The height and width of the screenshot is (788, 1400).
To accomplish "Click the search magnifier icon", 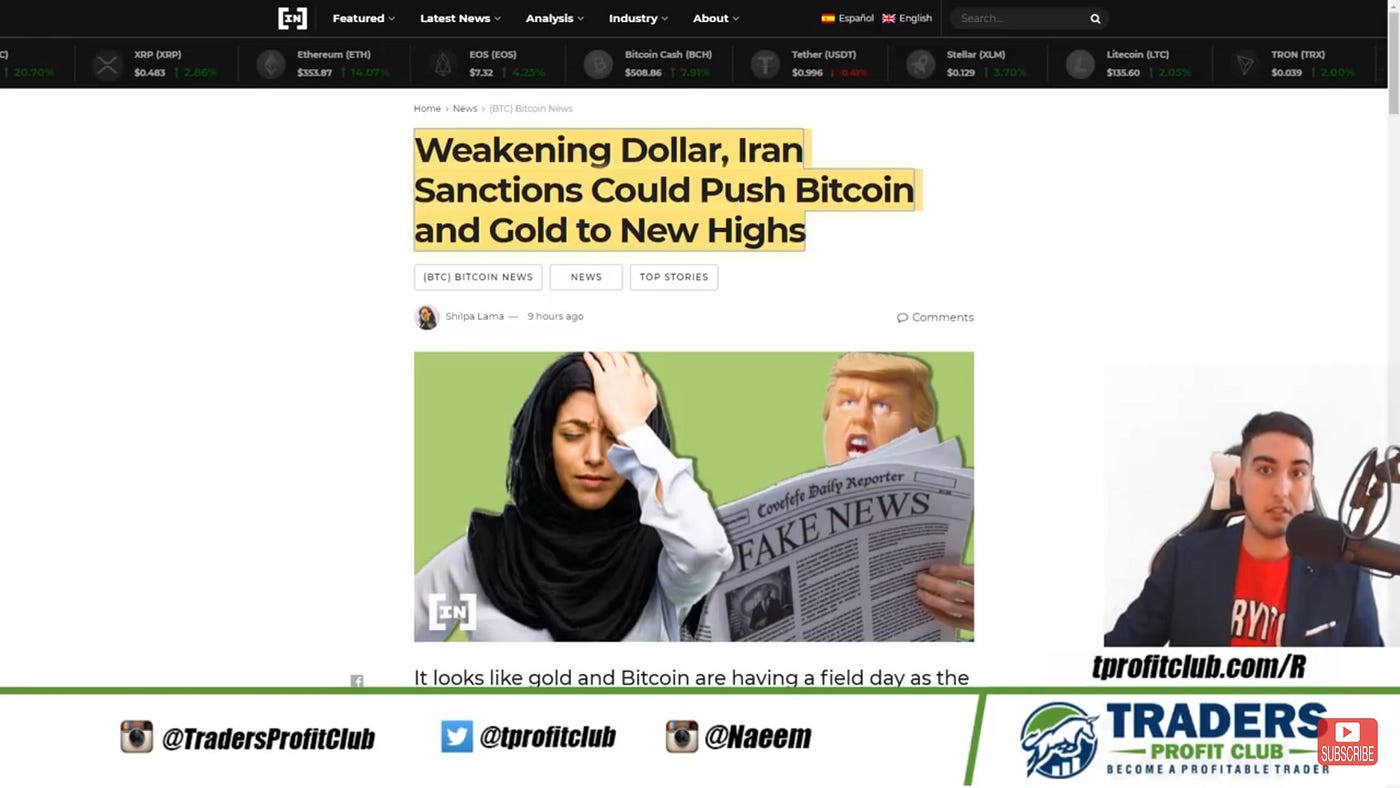I will tap(1095, 18).
